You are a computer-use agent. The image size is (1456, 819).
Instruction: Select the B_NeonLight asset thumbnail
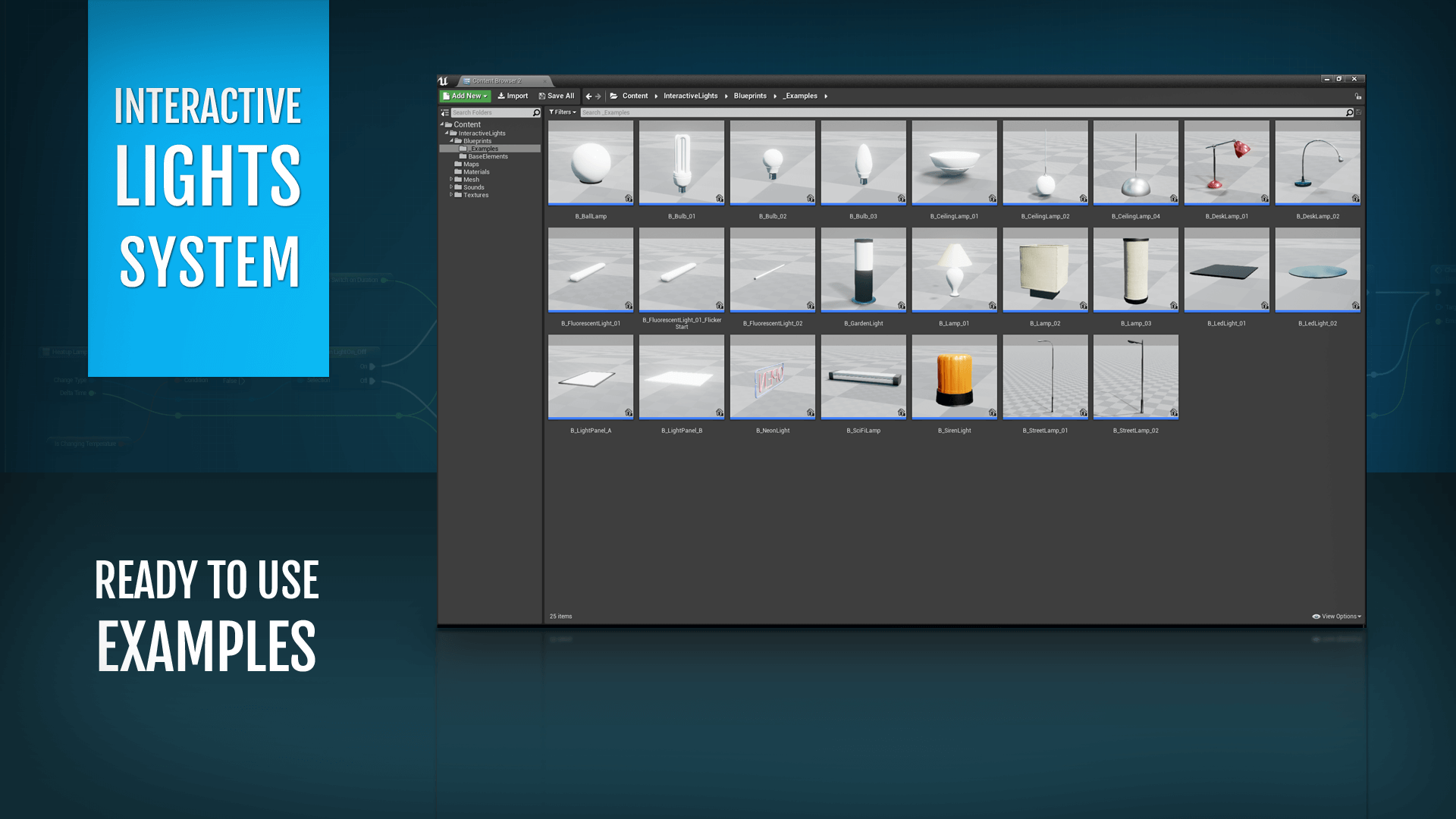click(x=773, y=376)
